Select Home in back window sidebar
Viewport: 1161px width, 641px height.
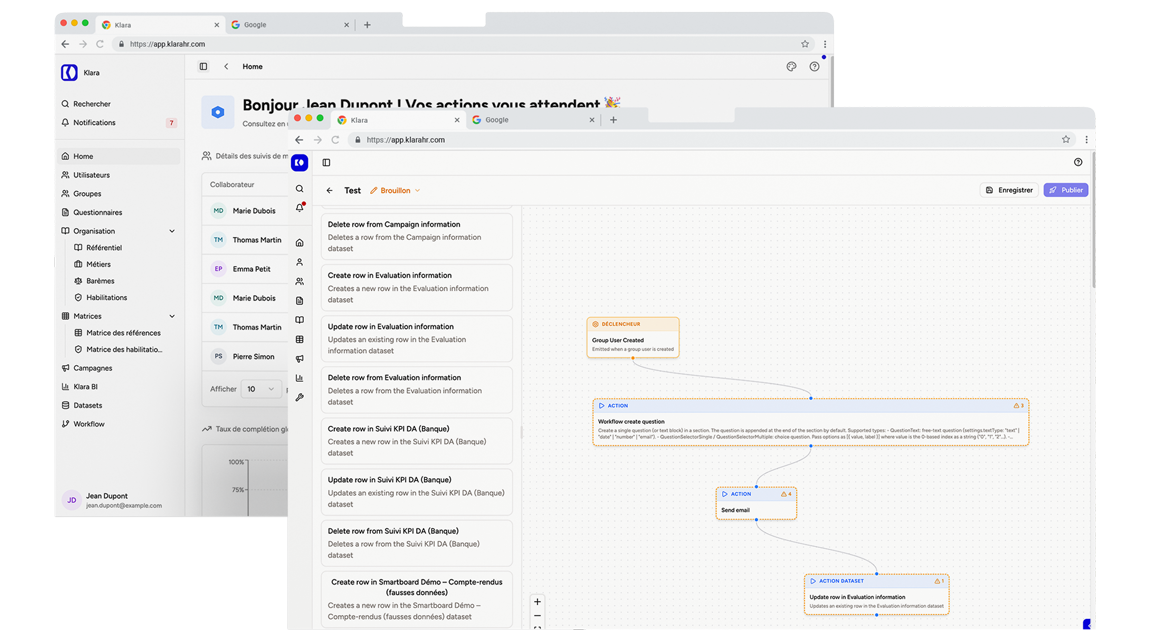[x=118, y=156]
